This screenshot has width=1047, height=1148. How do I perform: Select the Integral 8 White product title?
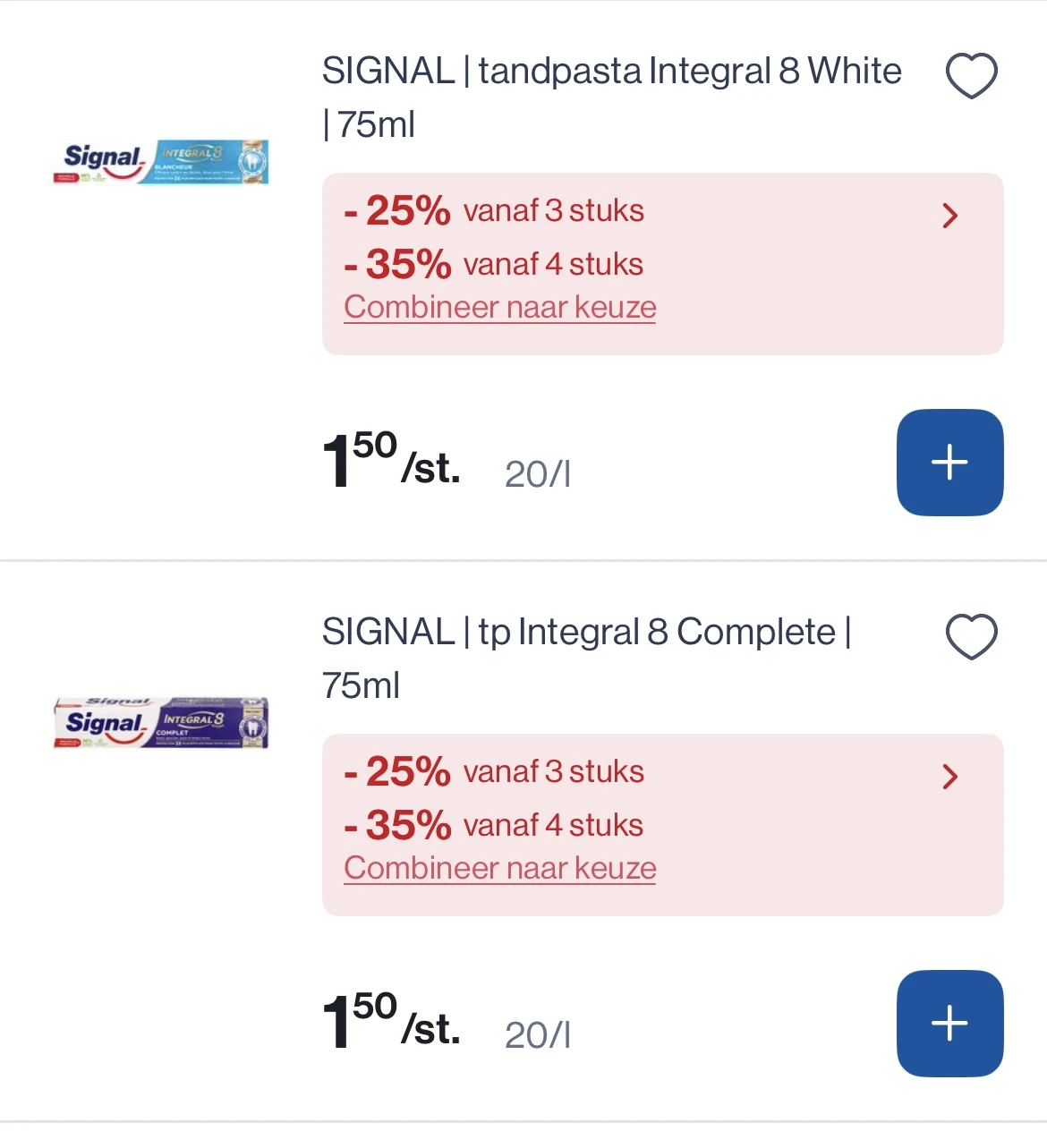pyautogui.click(x=611, y=72)
